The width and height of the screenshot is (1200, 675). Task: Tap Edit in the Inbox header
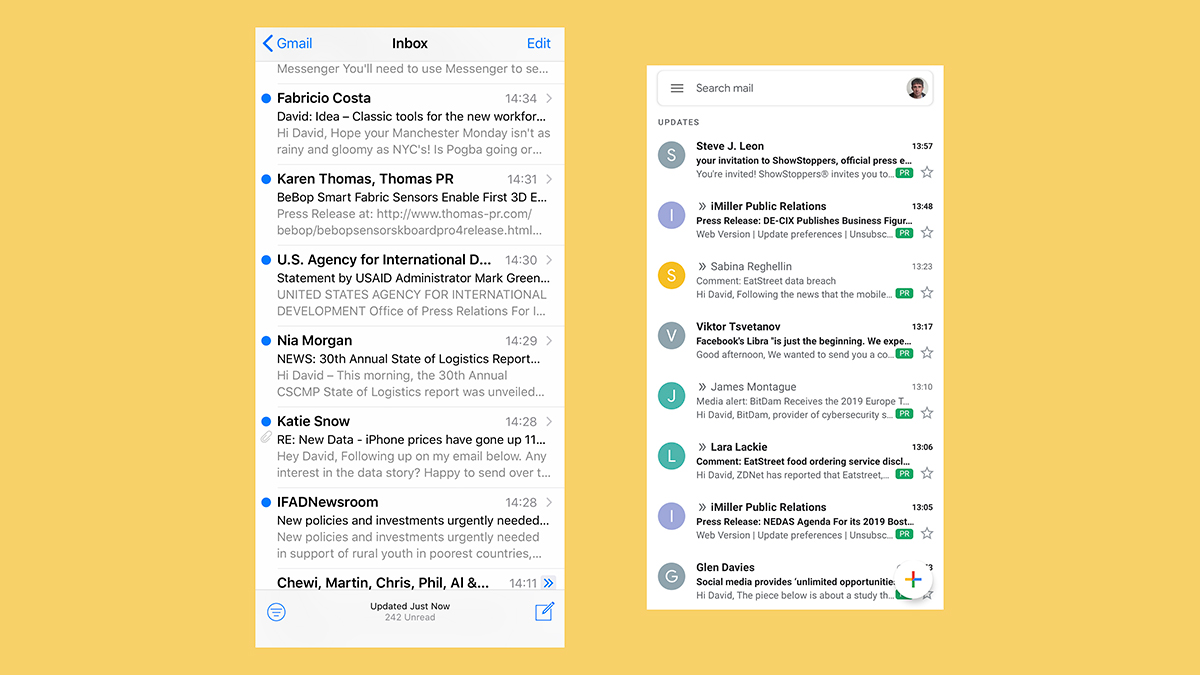[539, 43]
